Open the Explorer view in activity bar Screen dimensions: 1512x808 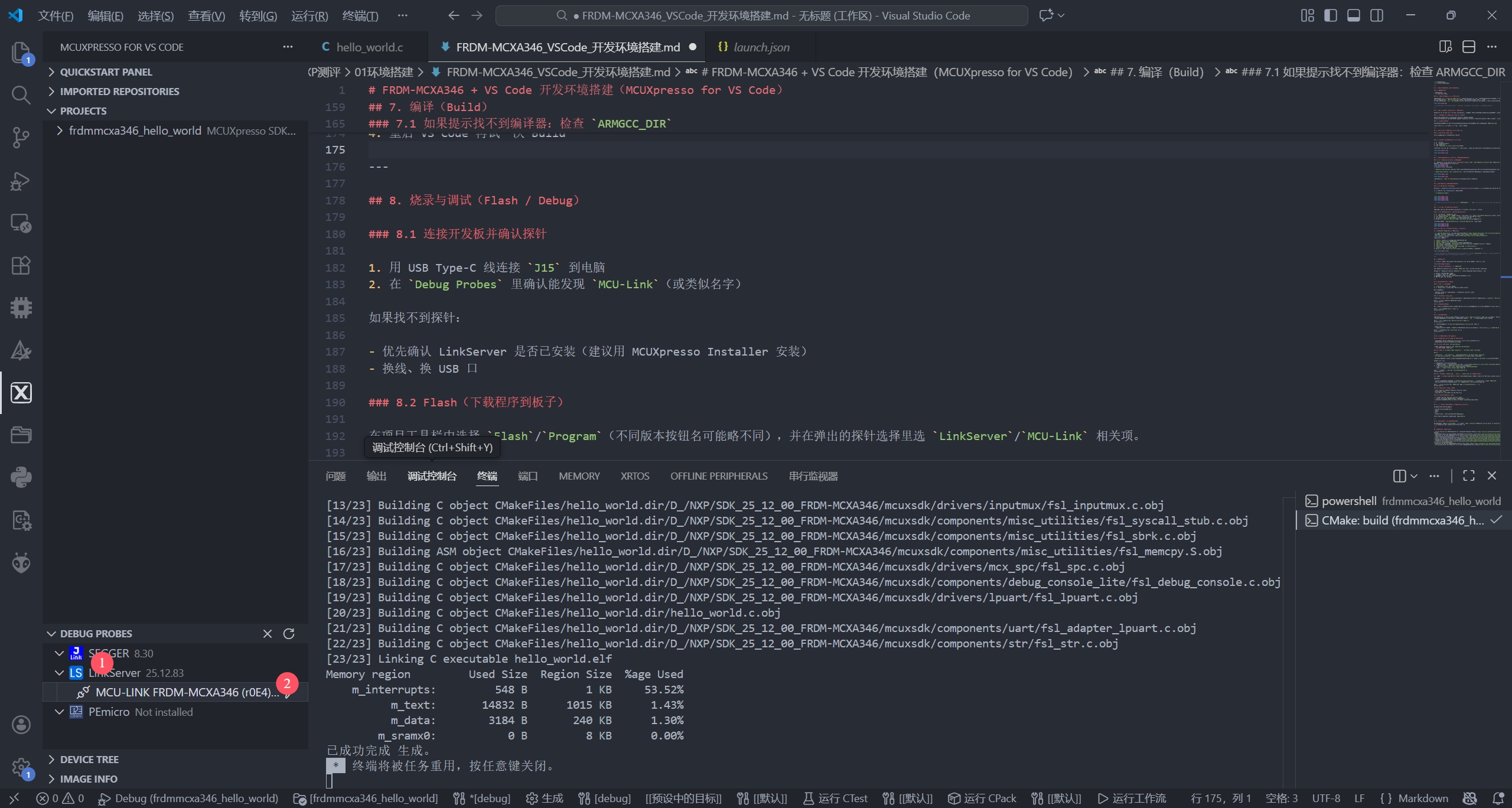(x=21, y=52)
